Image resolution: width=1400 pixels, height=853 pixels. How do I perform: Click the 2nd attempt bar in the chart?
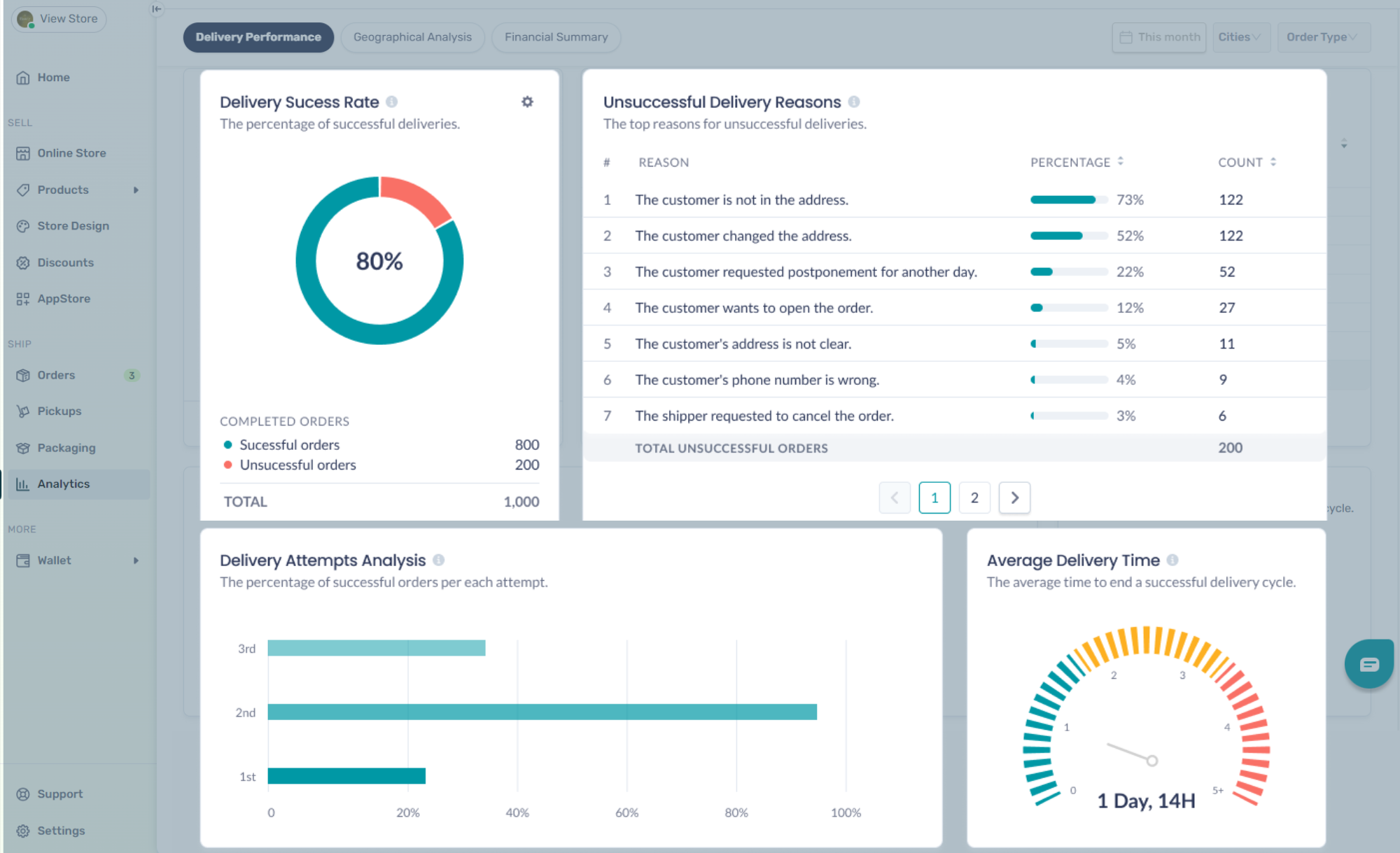[542, 712]
